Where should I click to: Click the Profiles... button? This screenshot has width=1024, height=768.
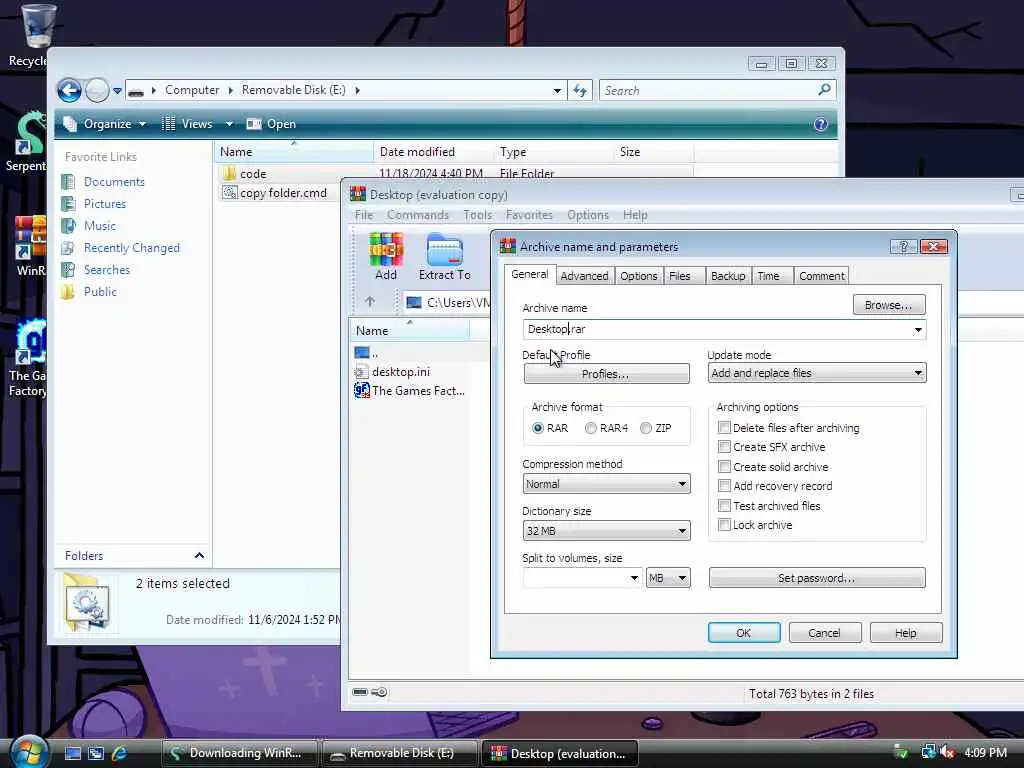pos(606,374)
